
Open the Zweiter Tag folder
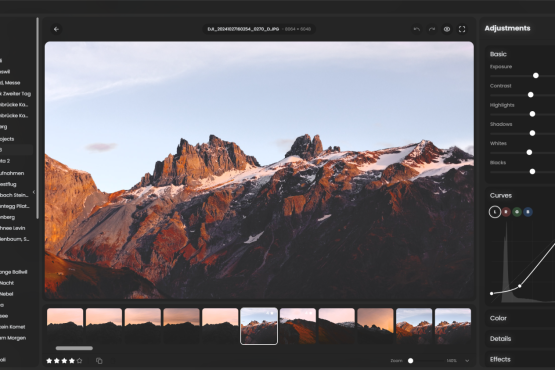click(16, 94)
